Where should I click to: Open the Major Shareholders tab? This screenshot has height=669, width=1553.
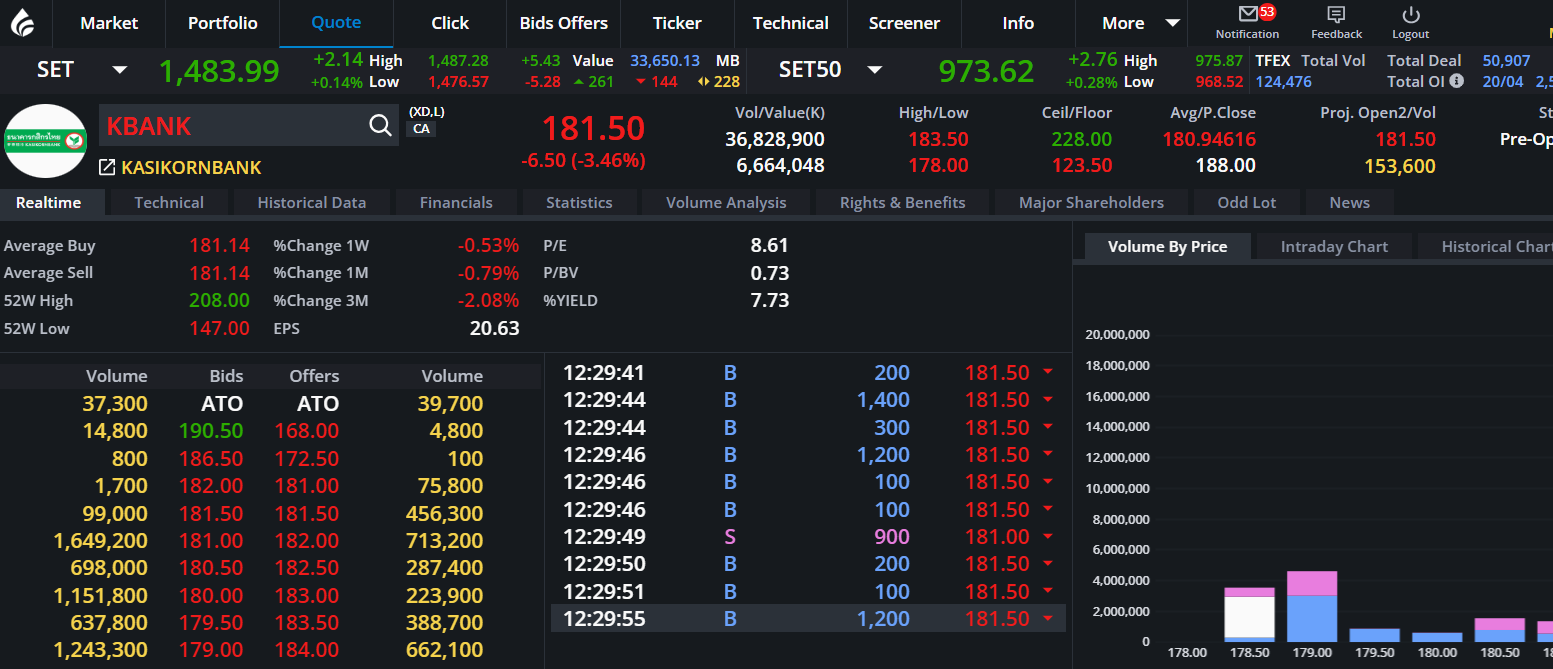click(x=1091, y=202)
